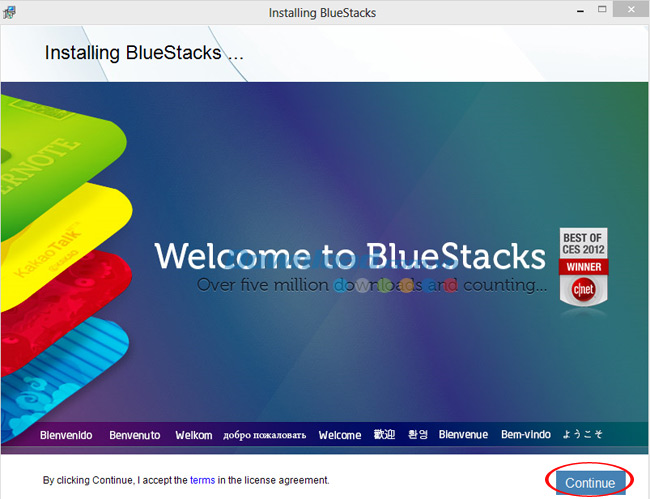The height and width of the screenshot is (499, 650).
Task: Click the 'Bem-vindo' greeting text
Action: tap(526, 434)
